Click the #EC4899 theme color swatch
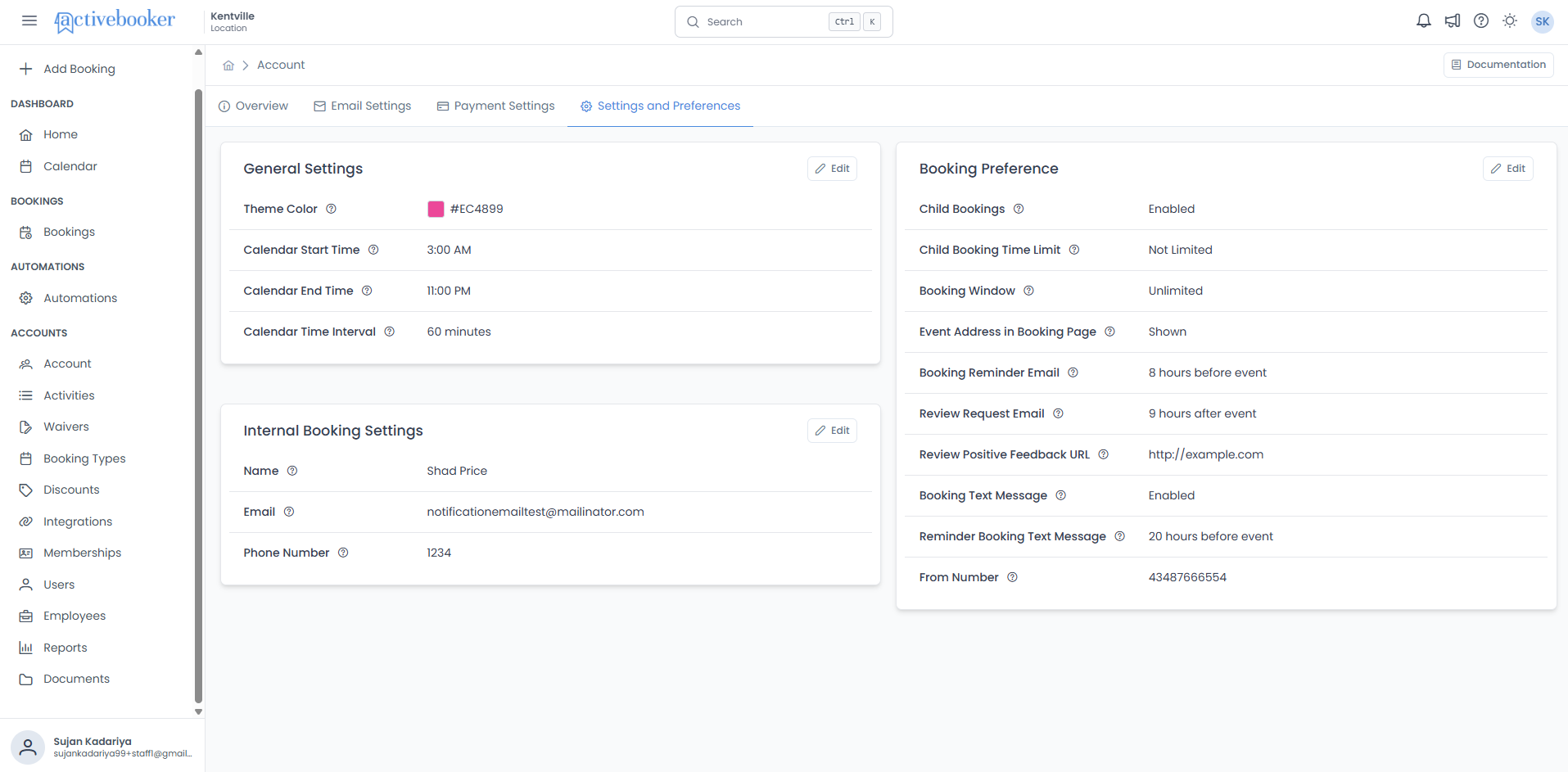 click(436, 209)
